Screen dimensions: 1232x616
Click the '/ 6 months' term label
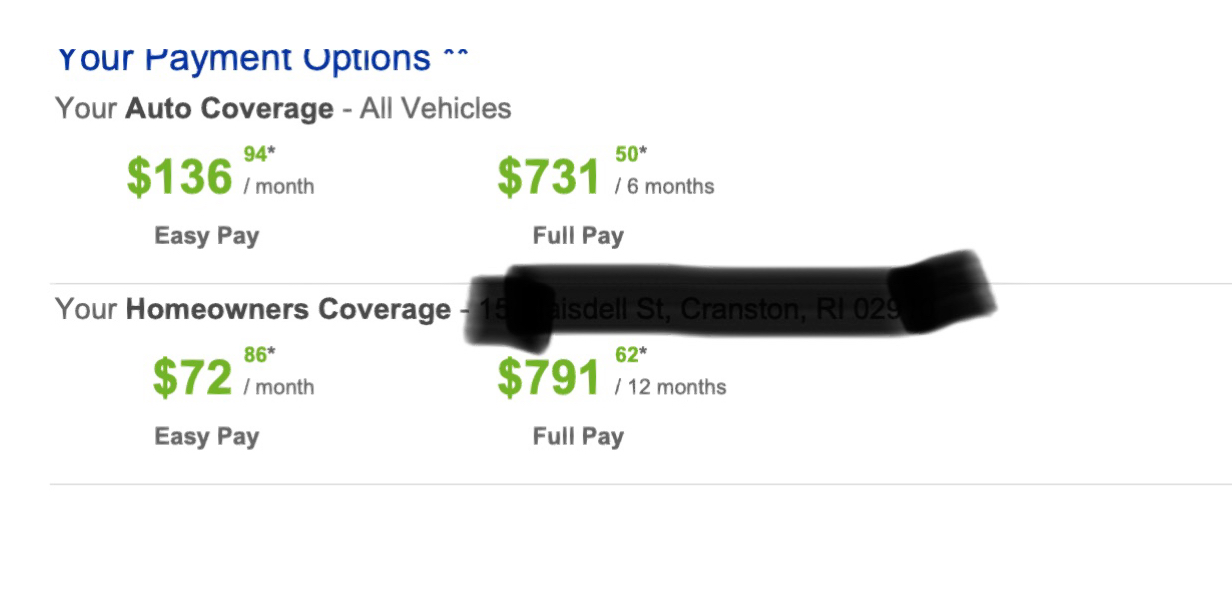(665, 186)
